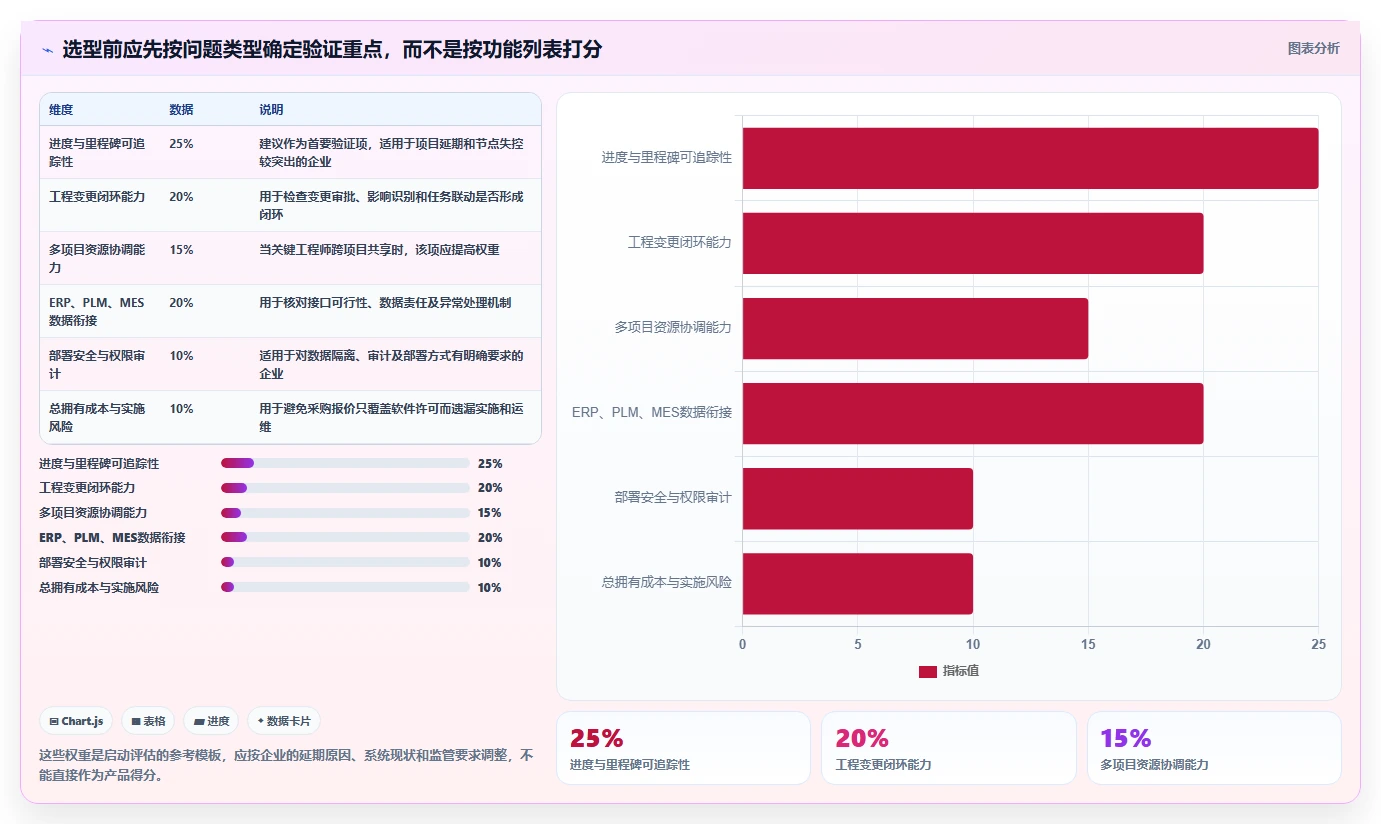The width and height of the screenshot is (1381, 824).
Task: Click the x-axis tick 10
Action: tap(972, 645)
